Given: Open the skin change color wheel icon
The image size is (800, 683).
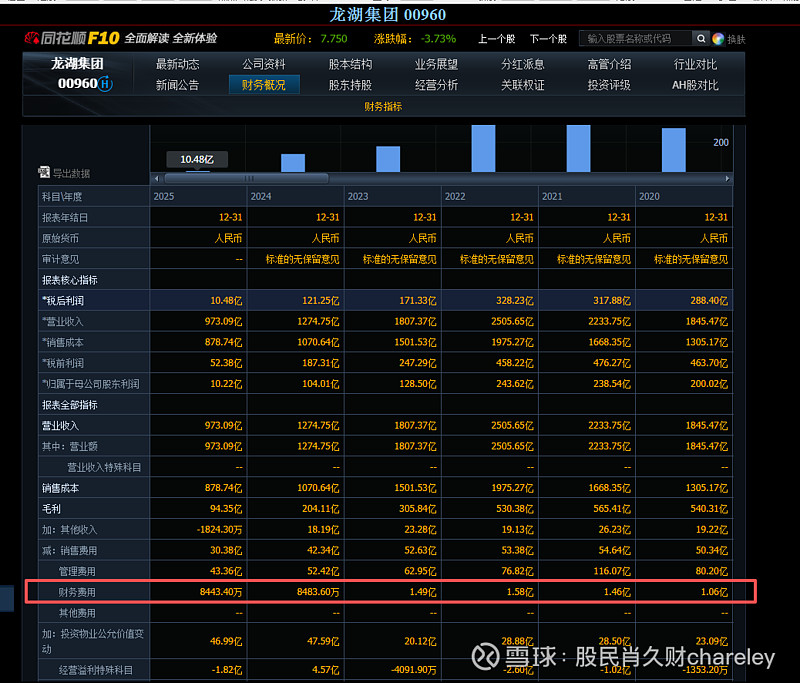Looking at the screenshot, I should pyautogui.click(x=718, y=39).
